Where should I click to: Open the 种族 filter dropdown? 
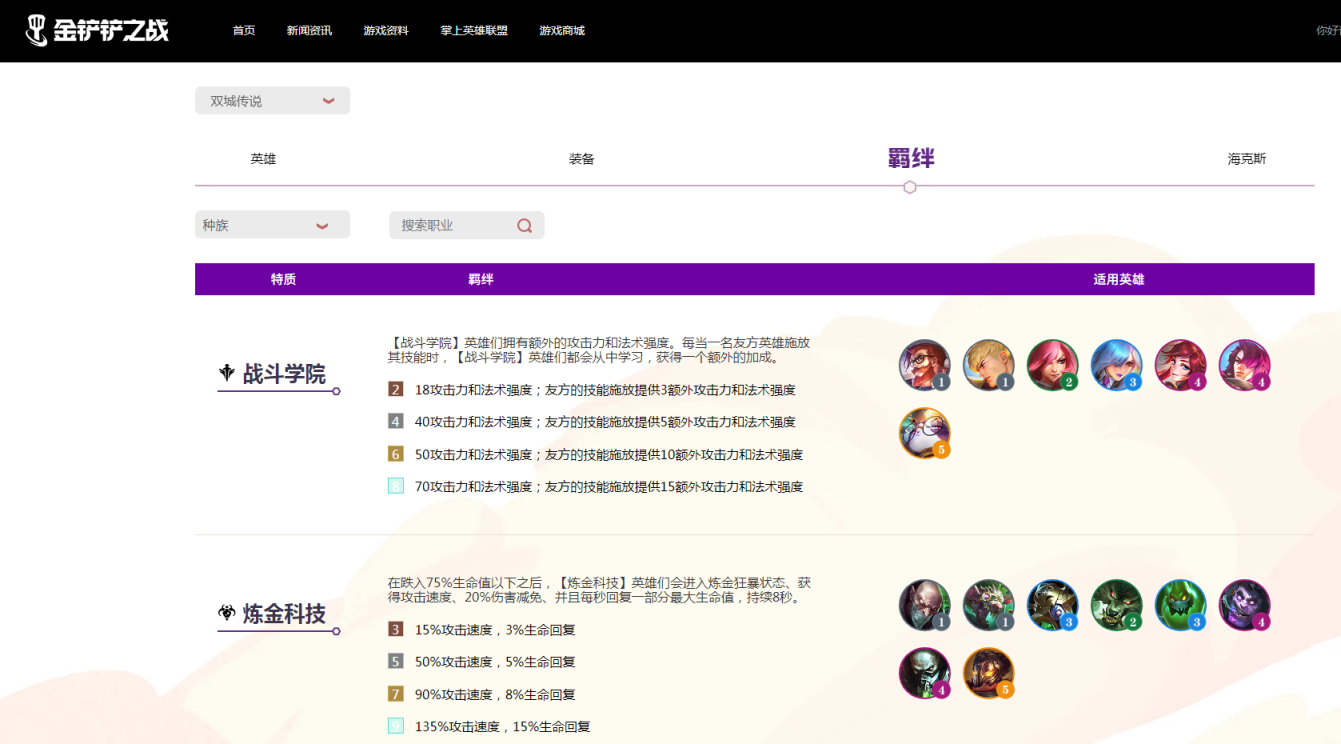click(x=272, y=225)
